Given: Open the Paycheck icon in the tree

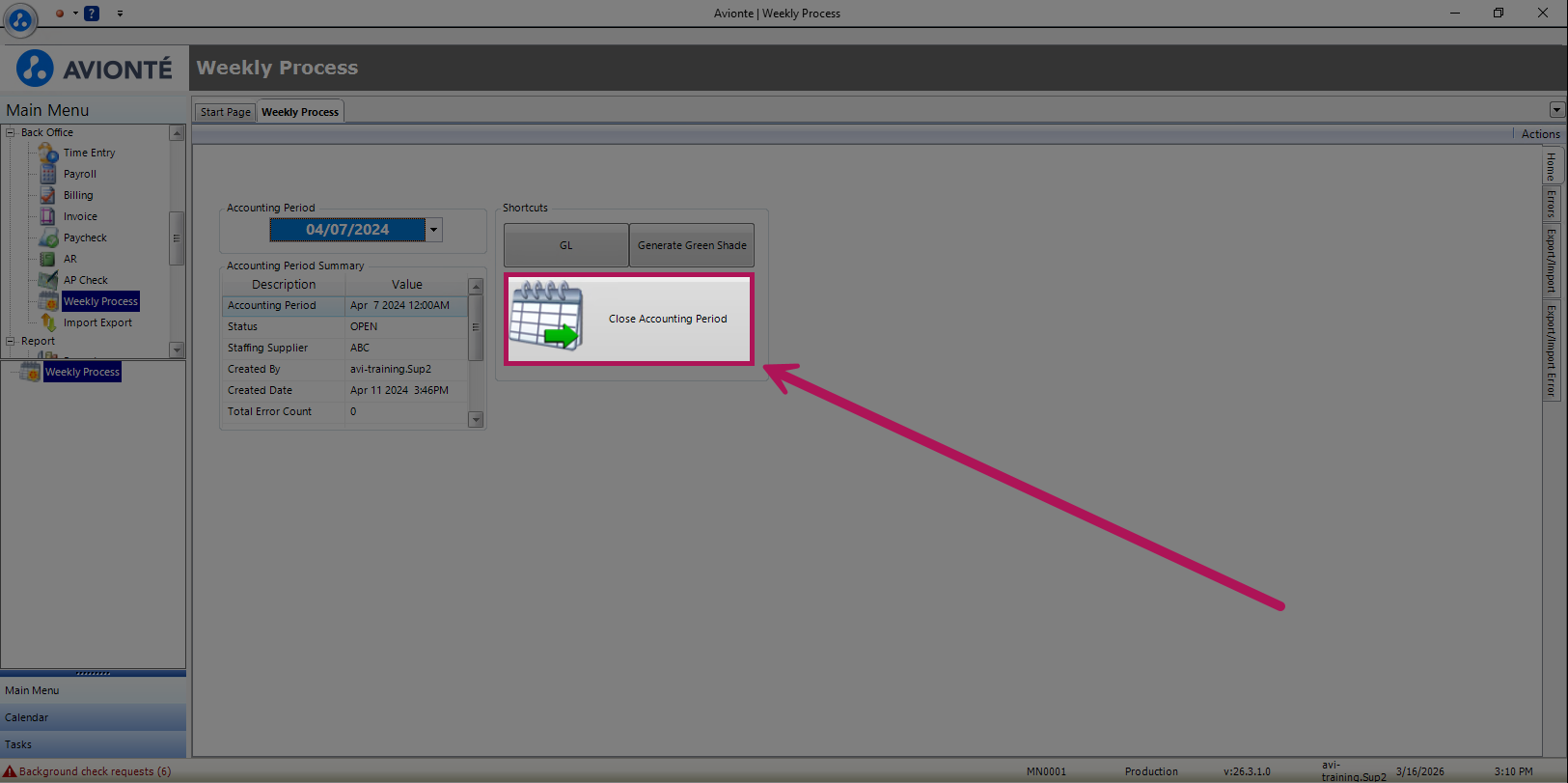Looking at the screenshot, I should pyautogui.click(x=48, y=238).
